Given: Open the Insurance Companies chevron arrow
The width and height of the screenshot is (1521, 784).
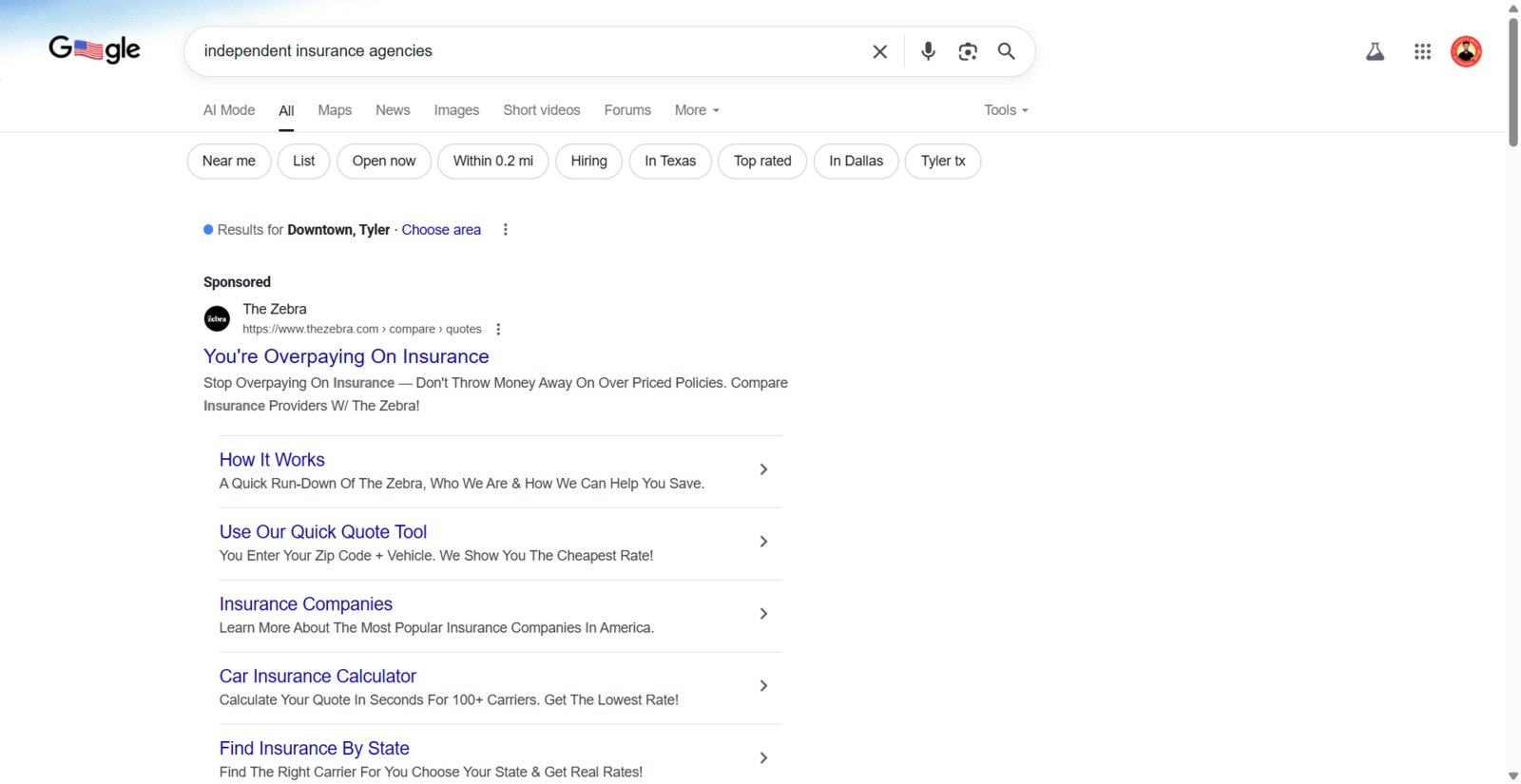Looking at the screenshot, I should pyautogui.click(x=763, y=614).
